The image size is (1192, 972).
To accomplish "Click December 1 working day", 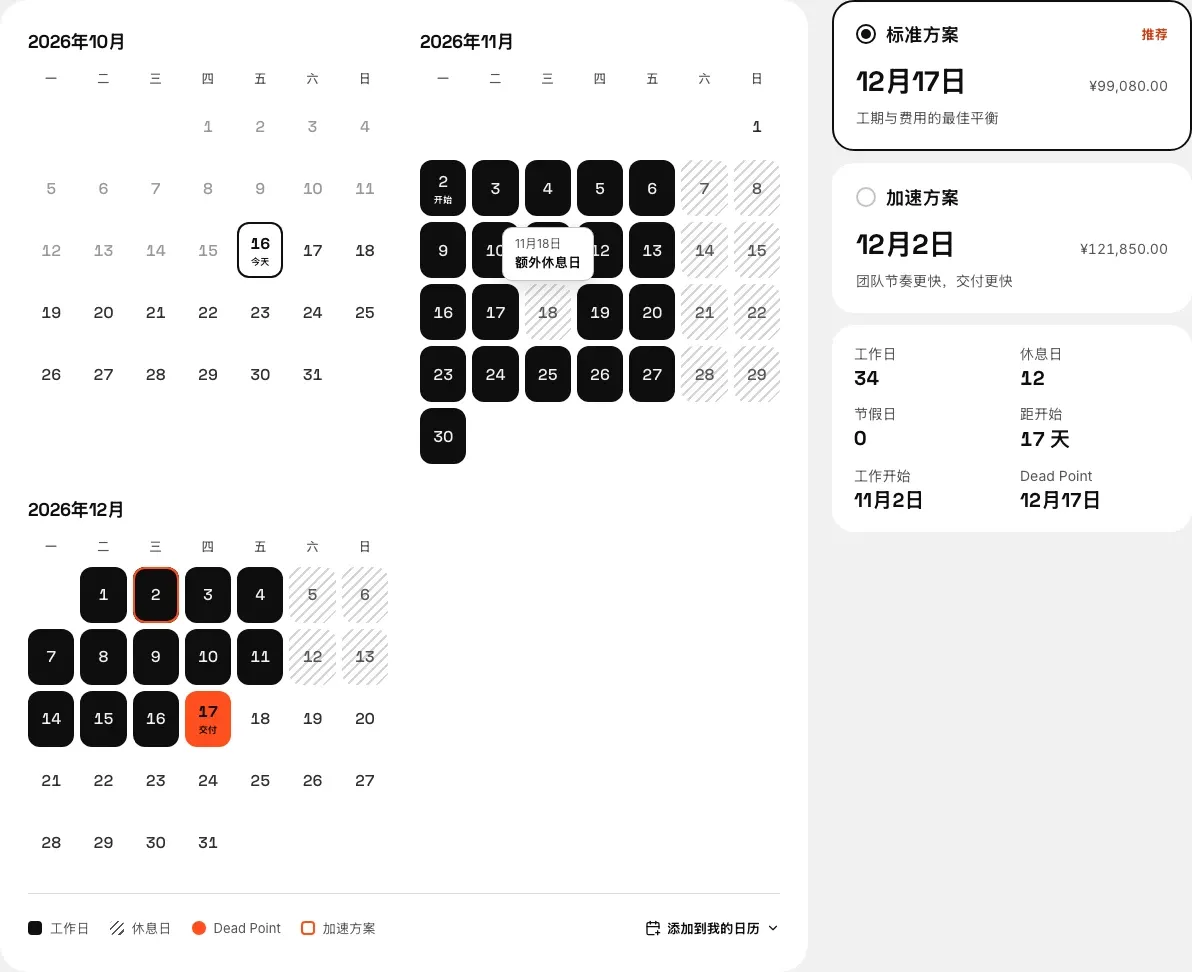I will click(x=103, y=594).
